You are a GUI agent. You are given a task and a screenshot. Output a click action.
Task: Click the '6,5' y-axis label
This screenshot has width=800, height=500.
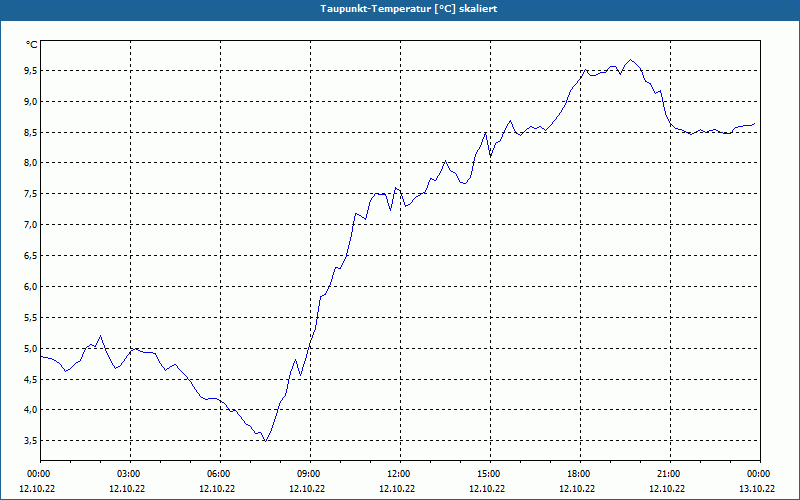(x=31, y=256)
